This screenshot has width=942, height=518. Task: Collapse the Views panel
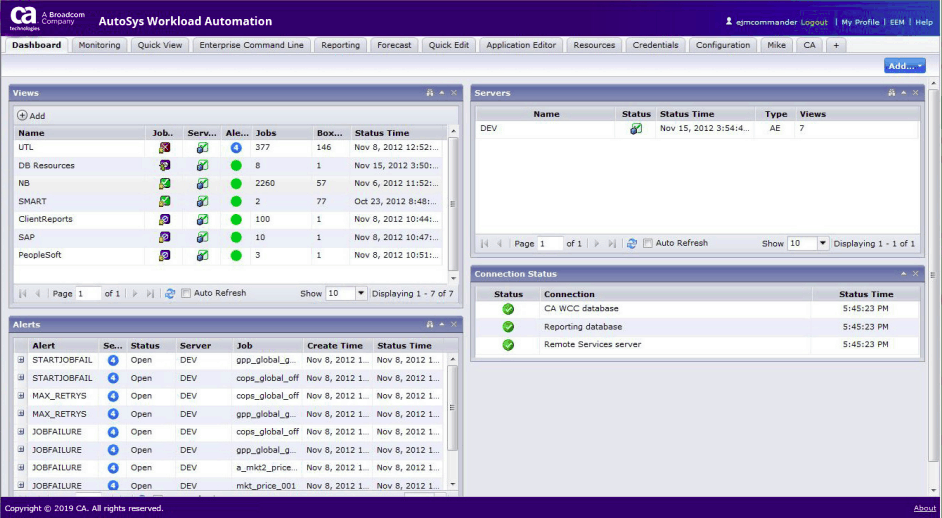442,93
